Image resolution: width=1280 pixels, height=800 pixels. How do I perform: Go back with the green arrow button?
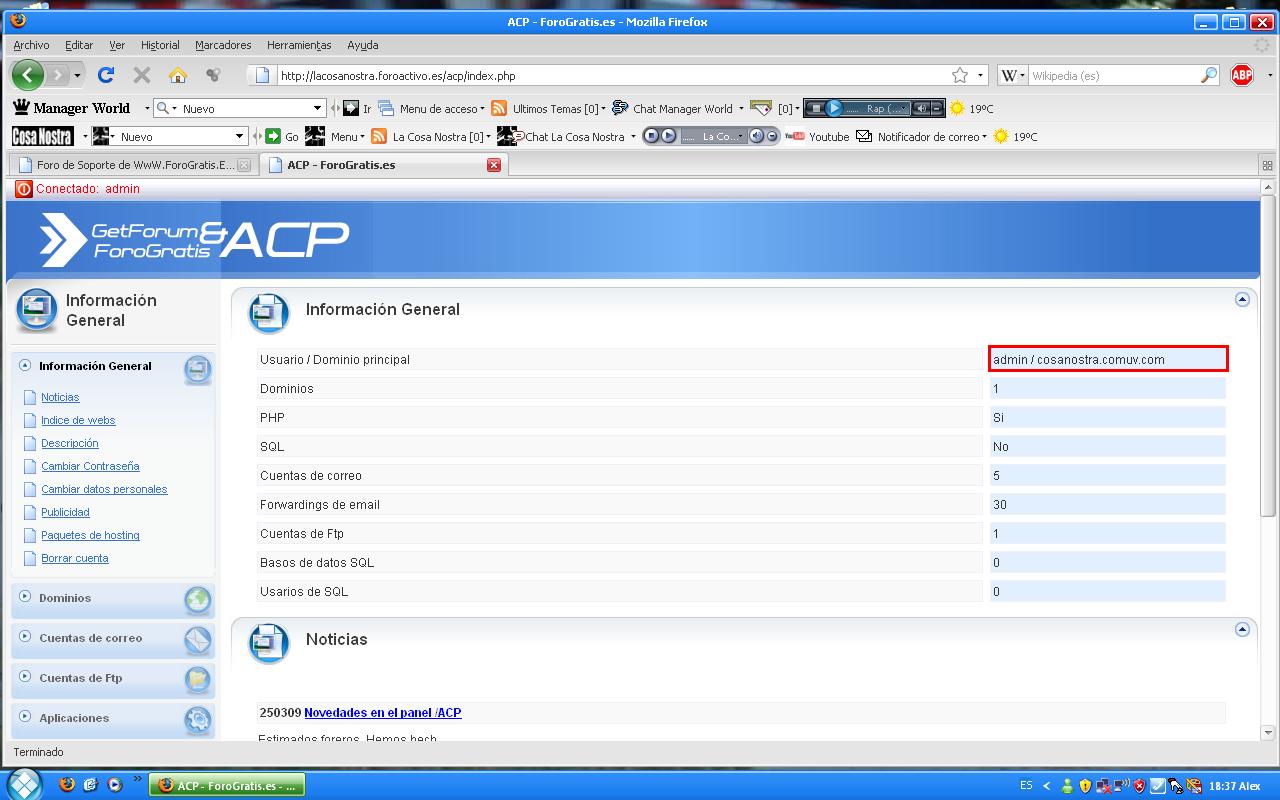click(28, 75)
